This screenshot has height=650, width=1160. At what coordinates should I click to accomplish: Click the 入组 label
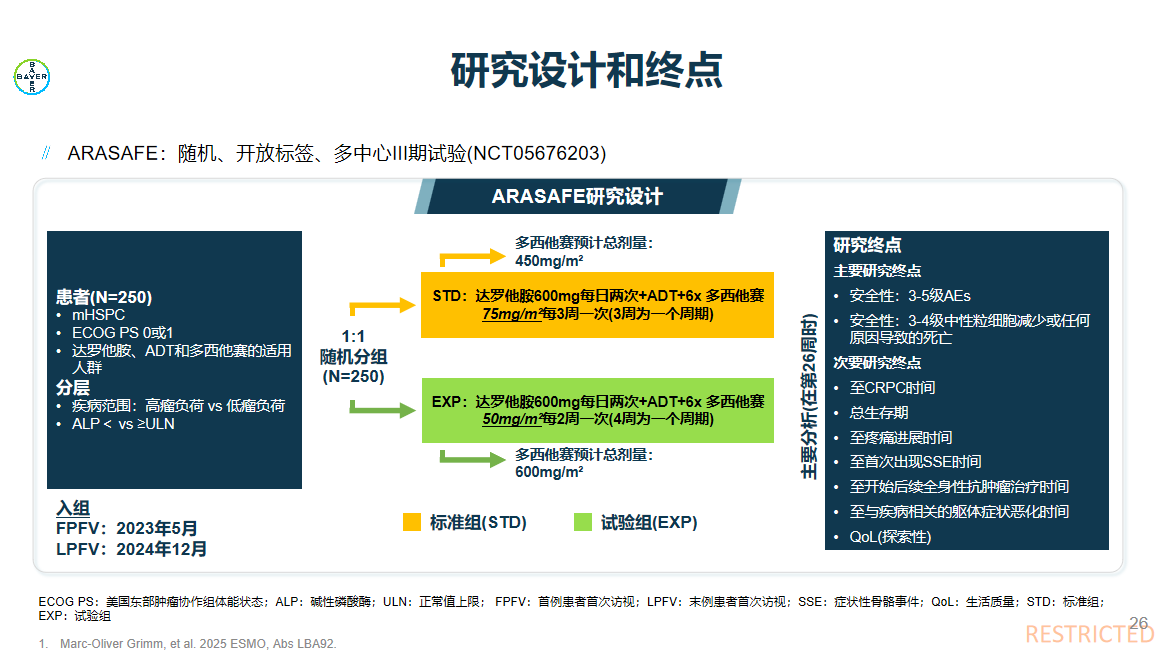tap(72, 508)
